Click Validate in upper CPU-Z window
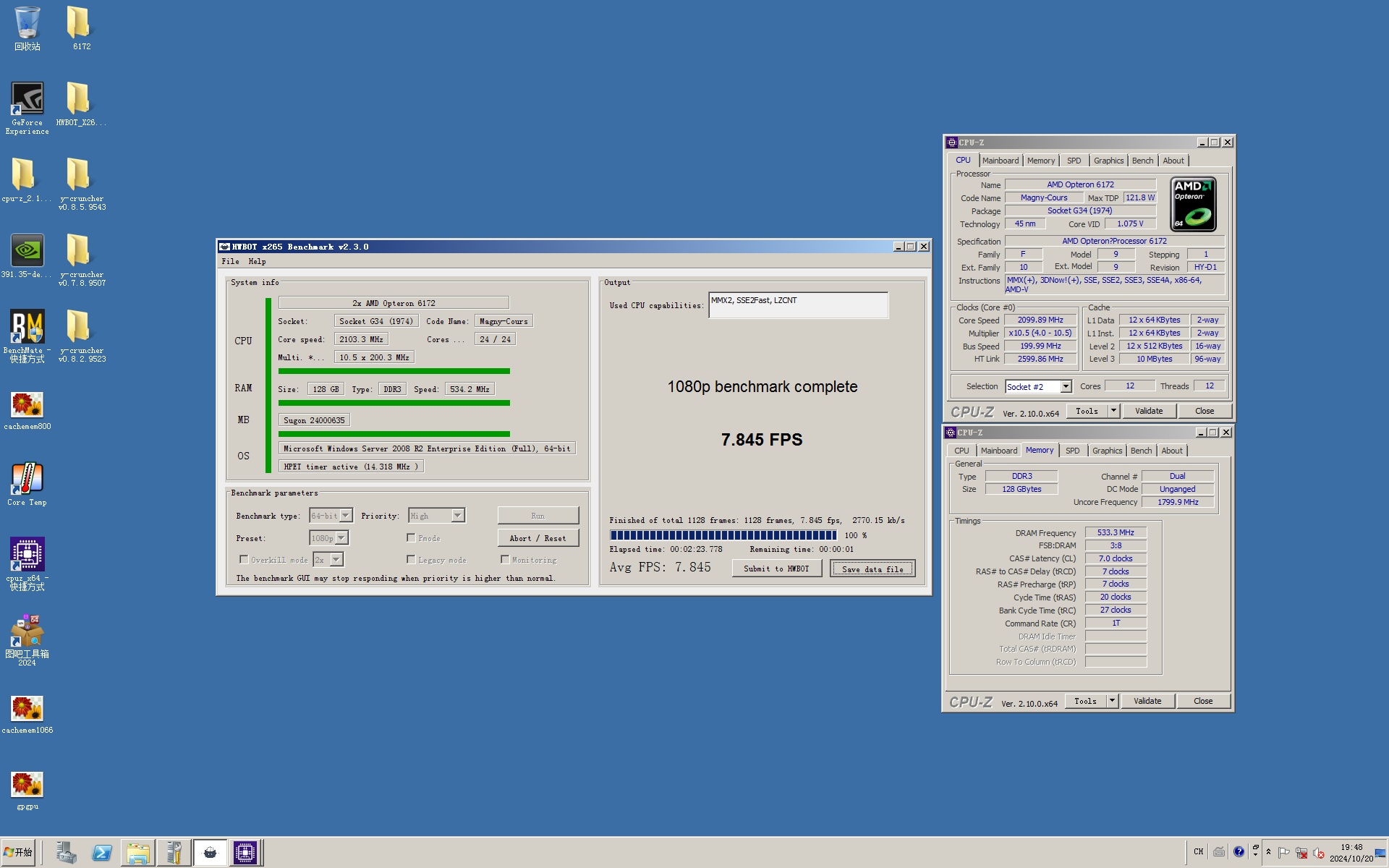The width and height of the screenshot is (1389, 868). (x=1149, y=411)
